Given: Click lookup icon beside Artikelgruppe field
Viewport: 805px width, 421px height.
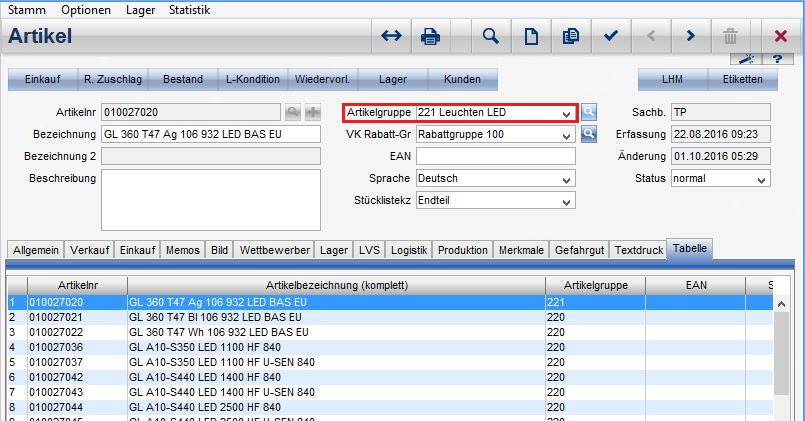Looking at the screenshot, I should pos(589,112).
